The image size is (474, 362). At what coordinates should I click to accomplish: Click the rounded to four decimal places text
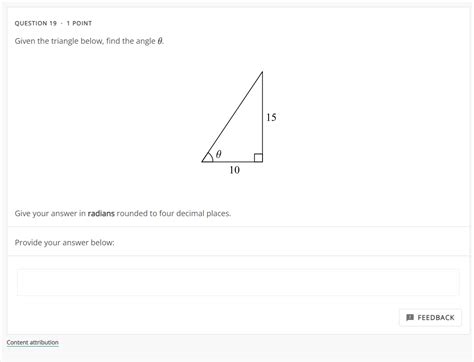click(173, 213)
